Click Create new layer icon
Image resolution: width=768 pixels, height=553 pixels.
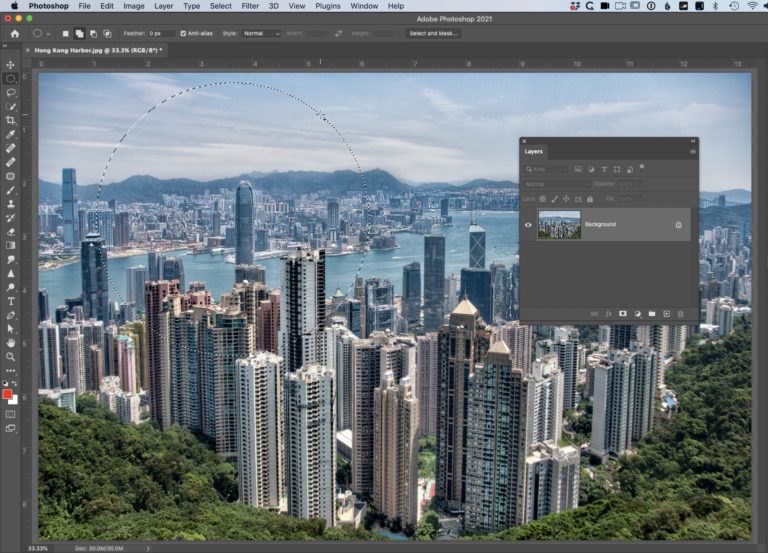(667, 313)
